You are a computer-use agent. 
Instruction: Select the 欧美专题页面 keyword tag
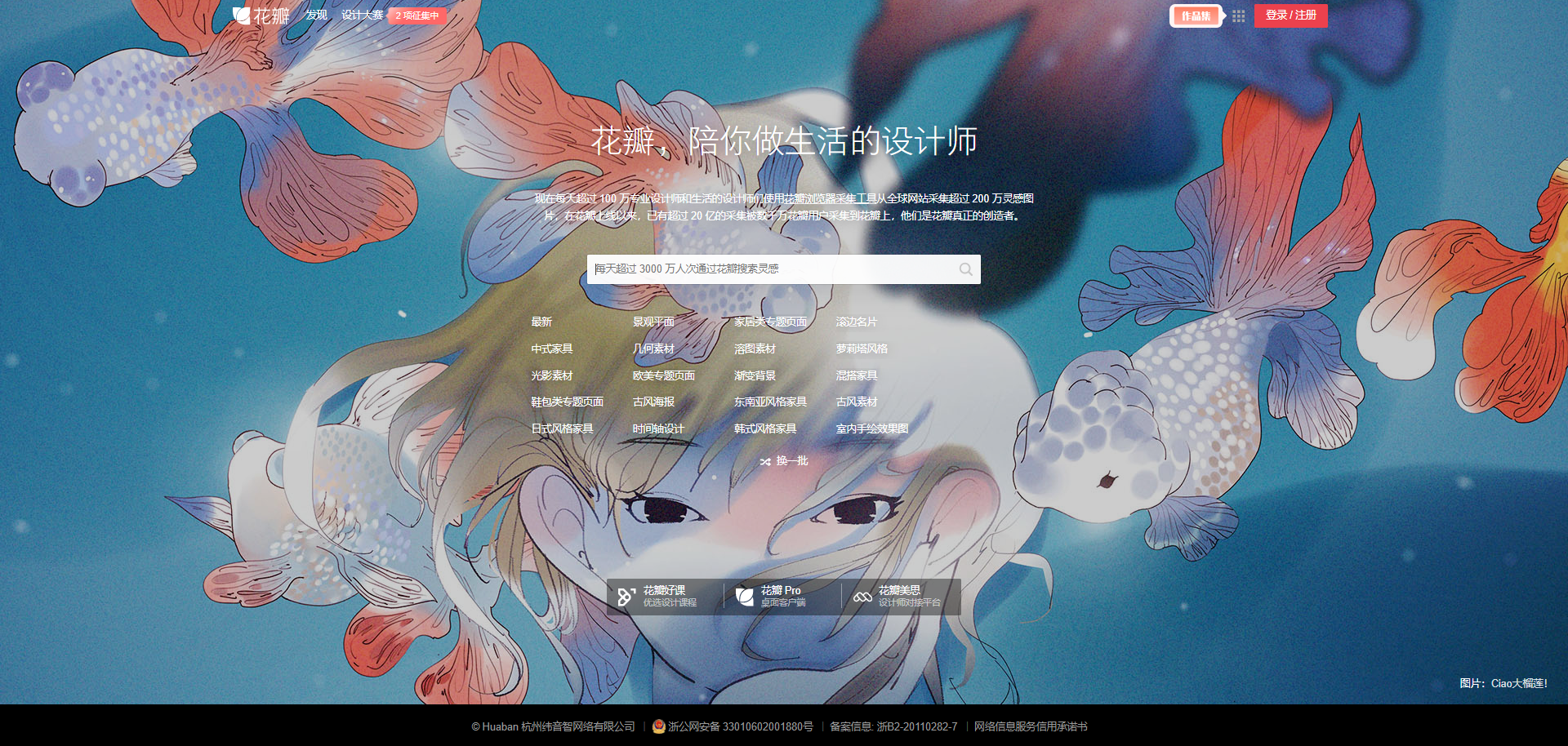click(x=663, y=376)
